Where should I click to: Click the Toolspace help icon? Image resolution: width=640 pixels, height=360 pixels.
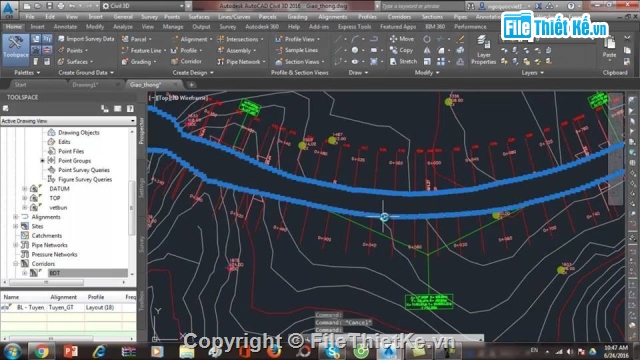130,109
